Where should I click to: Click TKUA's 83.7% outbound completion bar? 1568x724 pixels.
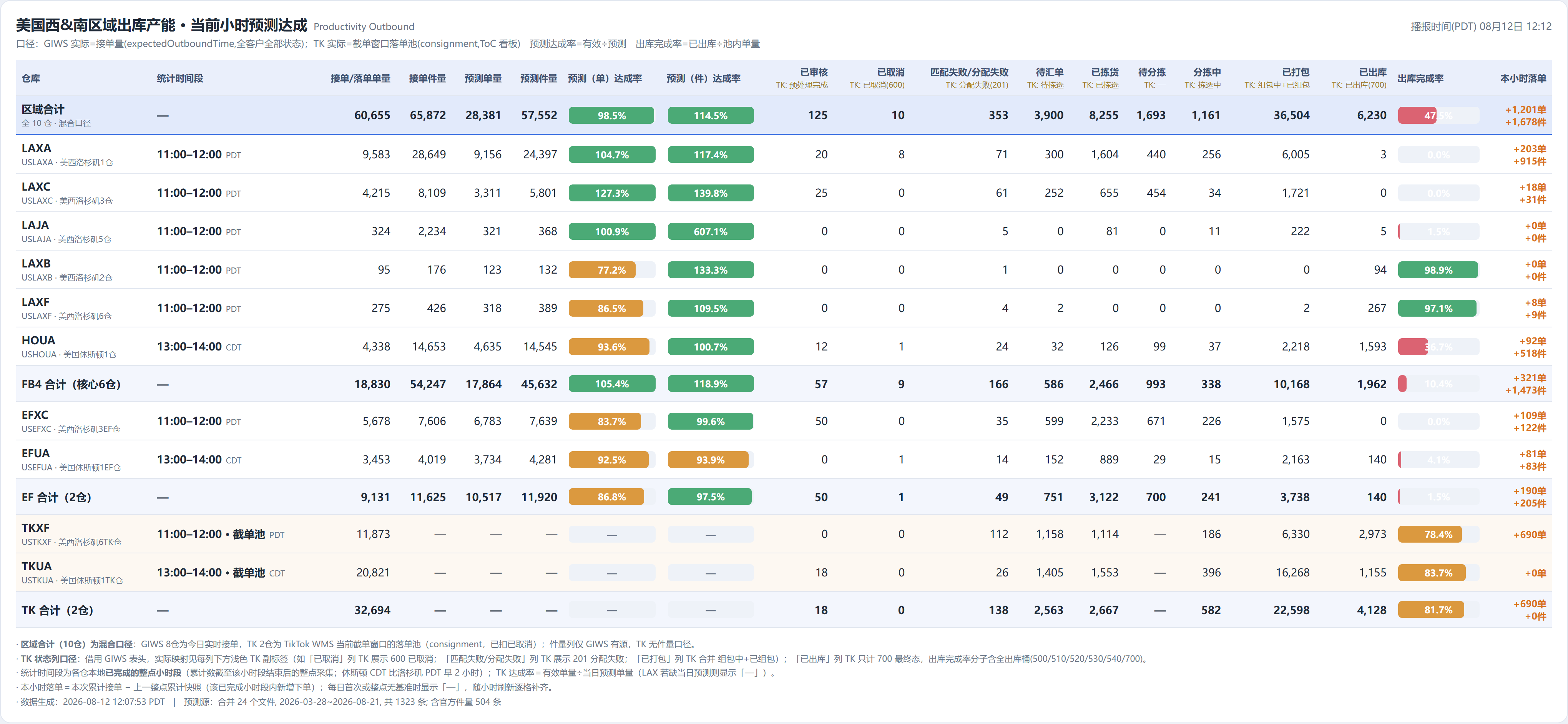click(1432, 573)
